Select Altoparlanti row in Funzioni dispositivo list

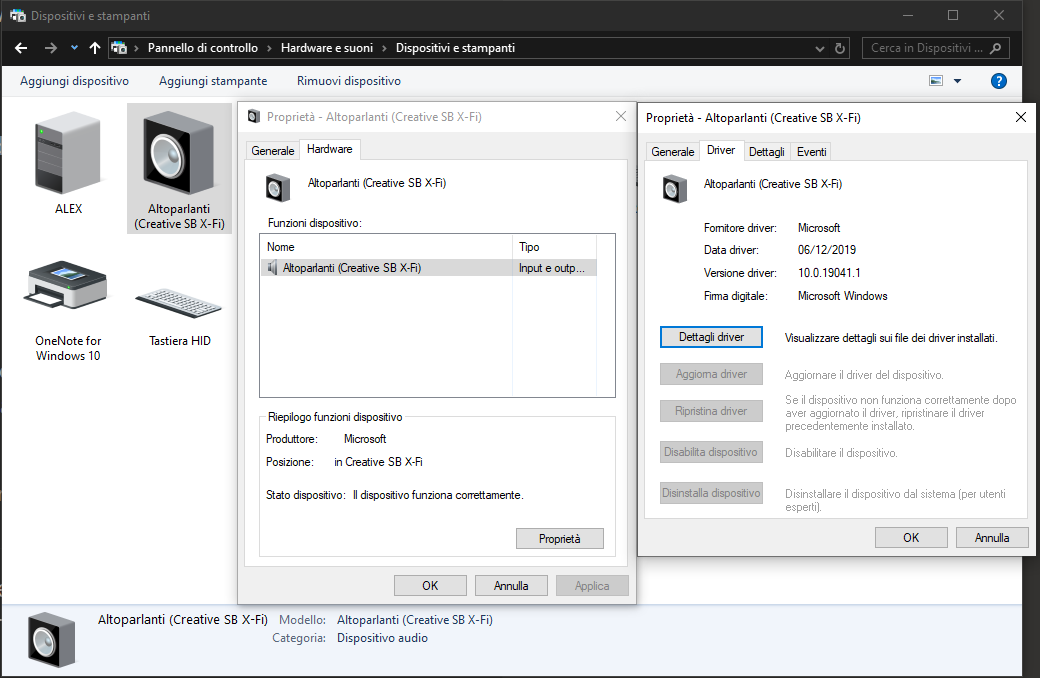[x=428, y=268]
